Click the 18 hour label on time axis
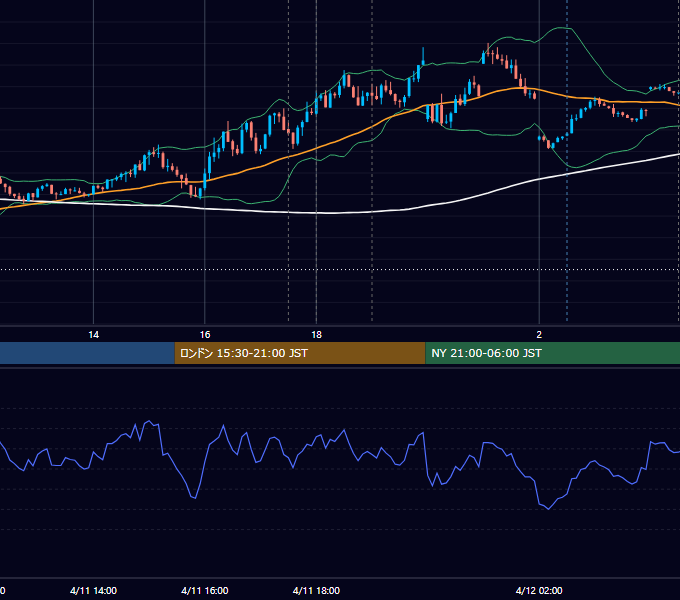 tap(317, 335)
